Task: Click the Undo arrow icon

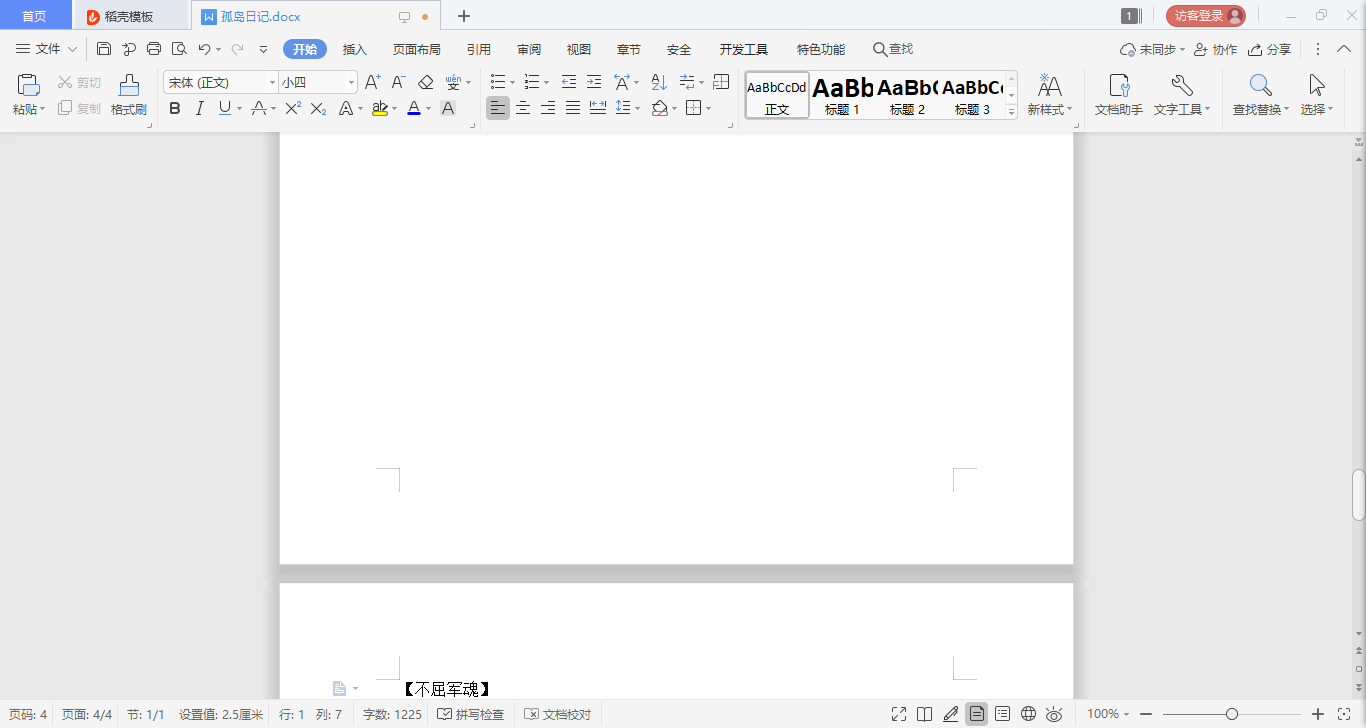Action: coord(204,49)
